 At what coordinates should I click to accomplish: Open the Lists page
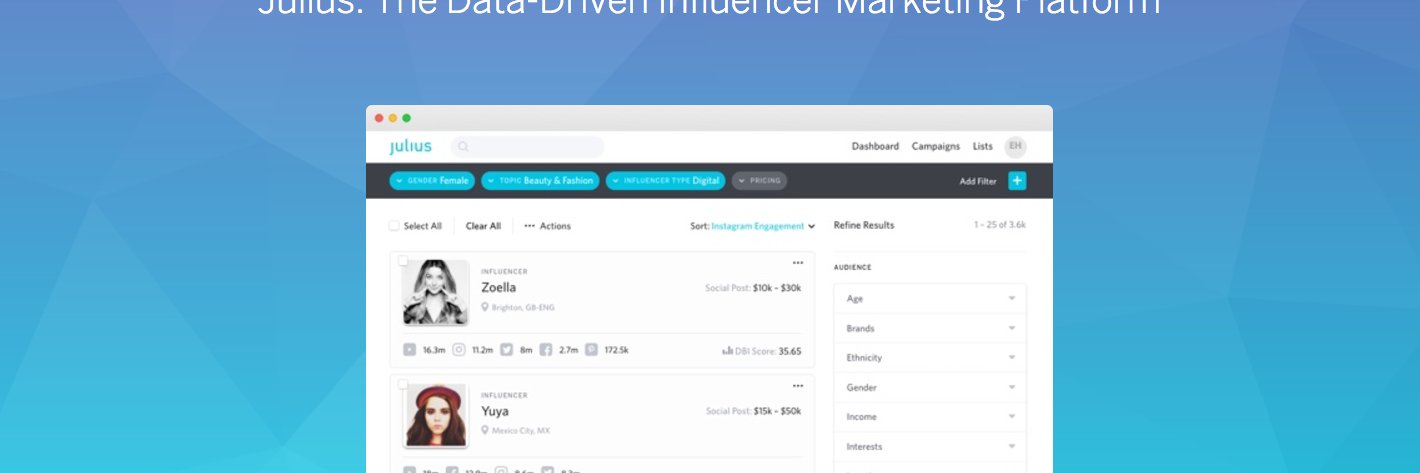(x=983, y=146)
